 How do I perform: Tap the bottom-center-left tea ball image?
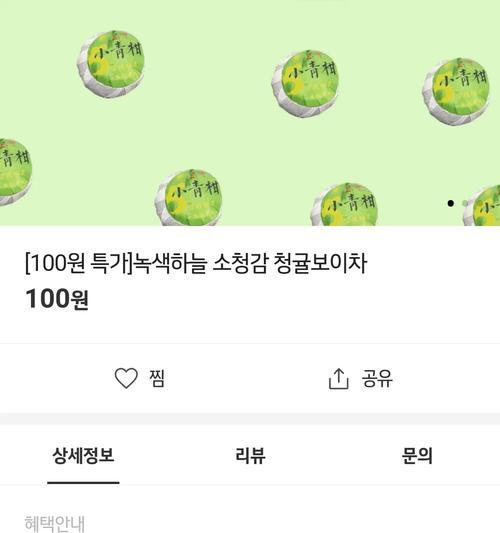click(188, 197)
